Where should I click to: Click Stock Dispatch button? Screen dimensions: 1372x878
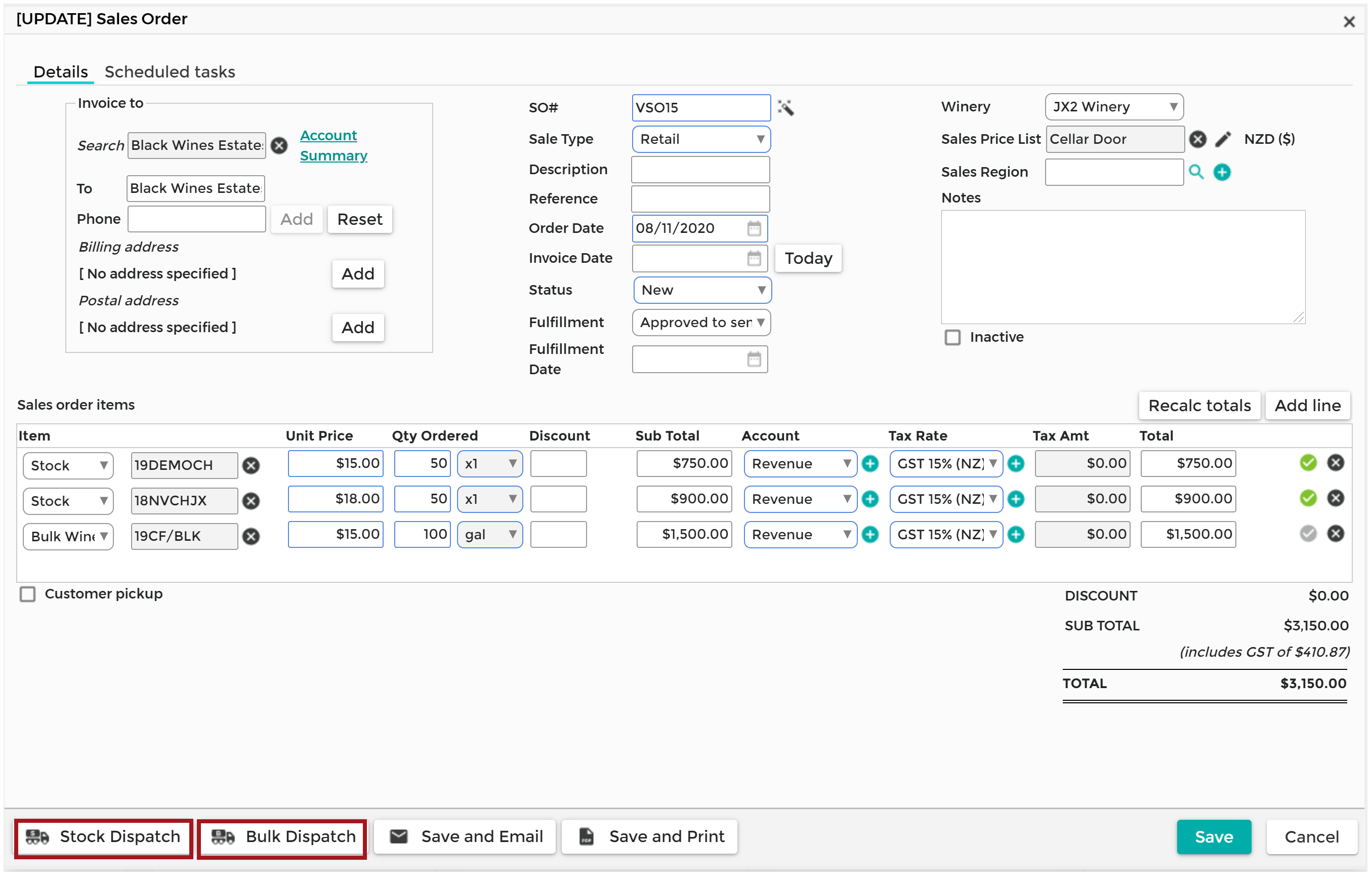coord(103,836)
